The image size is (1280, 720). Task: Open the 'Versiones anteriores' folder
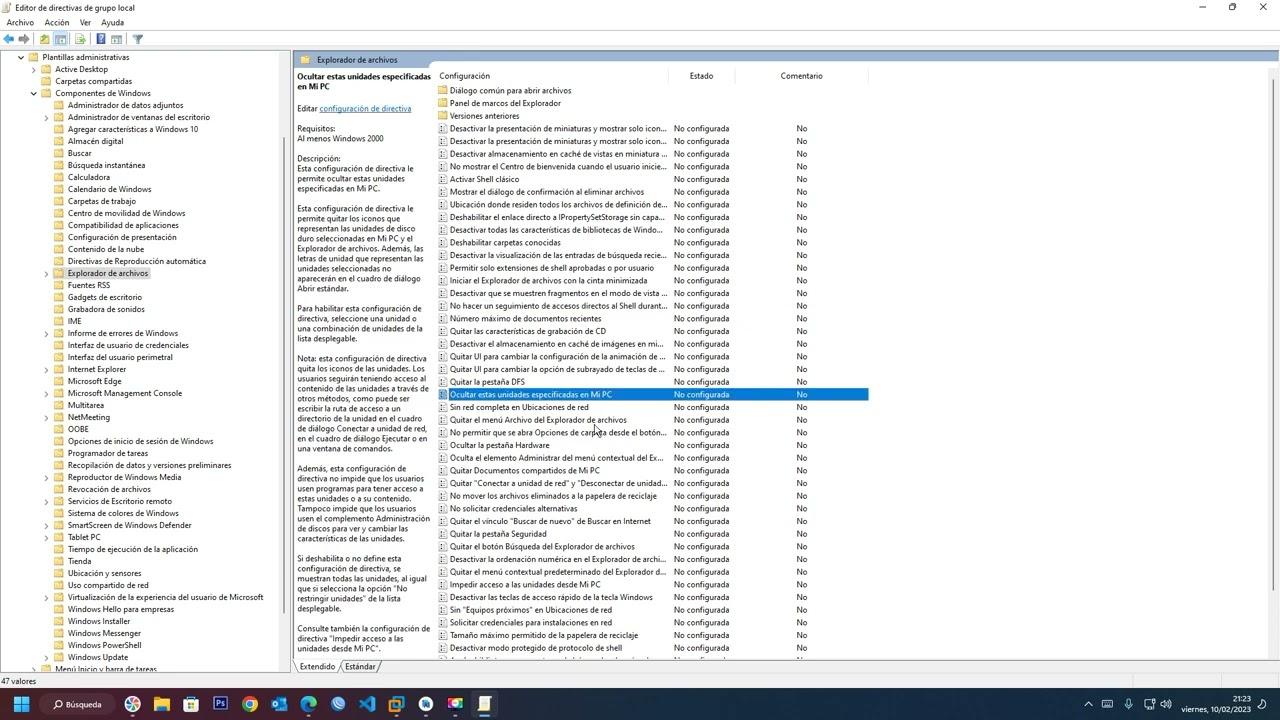[484, 116]
